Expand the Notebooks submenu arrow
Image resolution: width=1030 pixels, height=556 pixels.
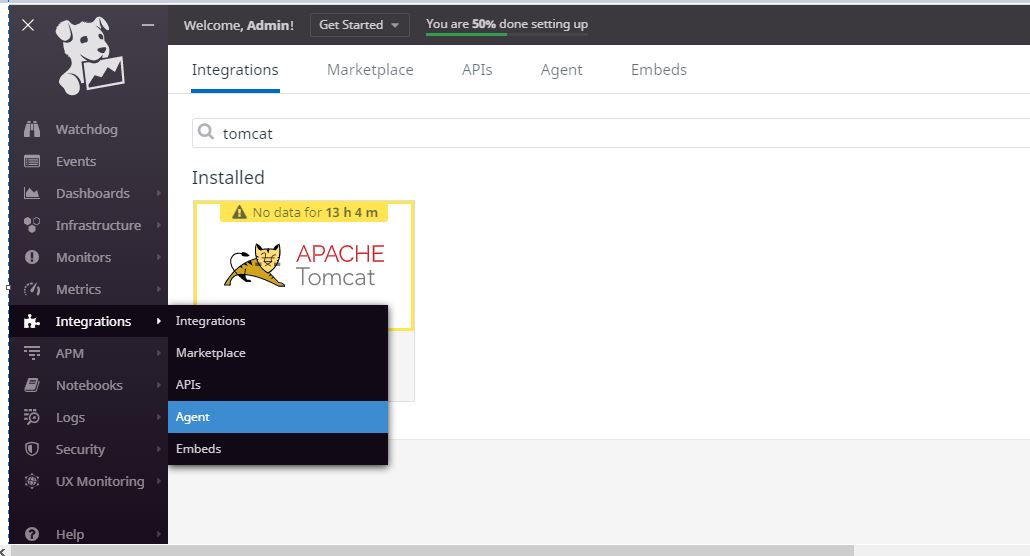tap(159, 385)
